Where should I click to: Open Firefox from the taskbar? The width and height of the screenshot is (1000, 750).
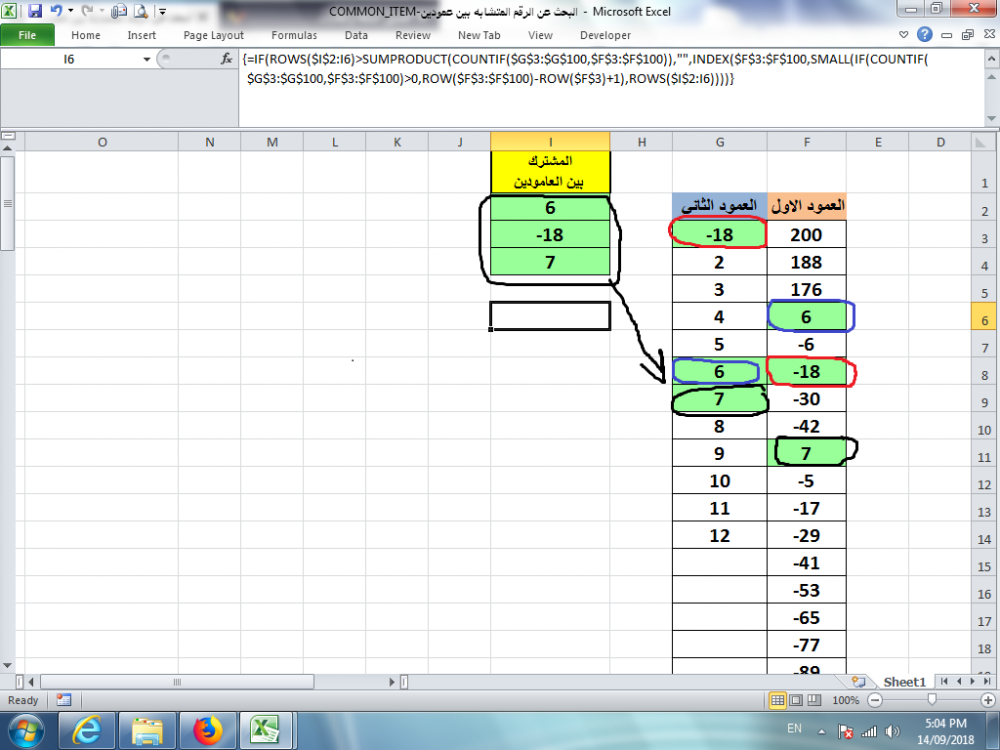click(x=207, y=730)
